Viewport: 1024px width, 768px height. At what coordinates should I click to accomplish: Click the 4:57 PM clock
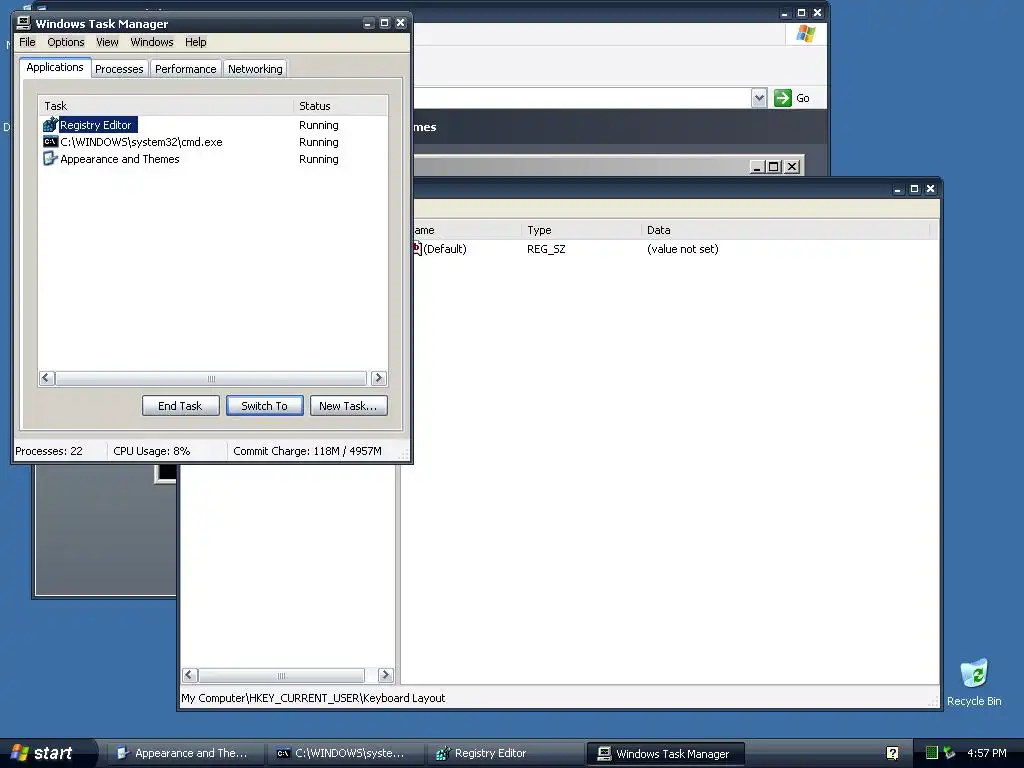[x=986, y=753]
